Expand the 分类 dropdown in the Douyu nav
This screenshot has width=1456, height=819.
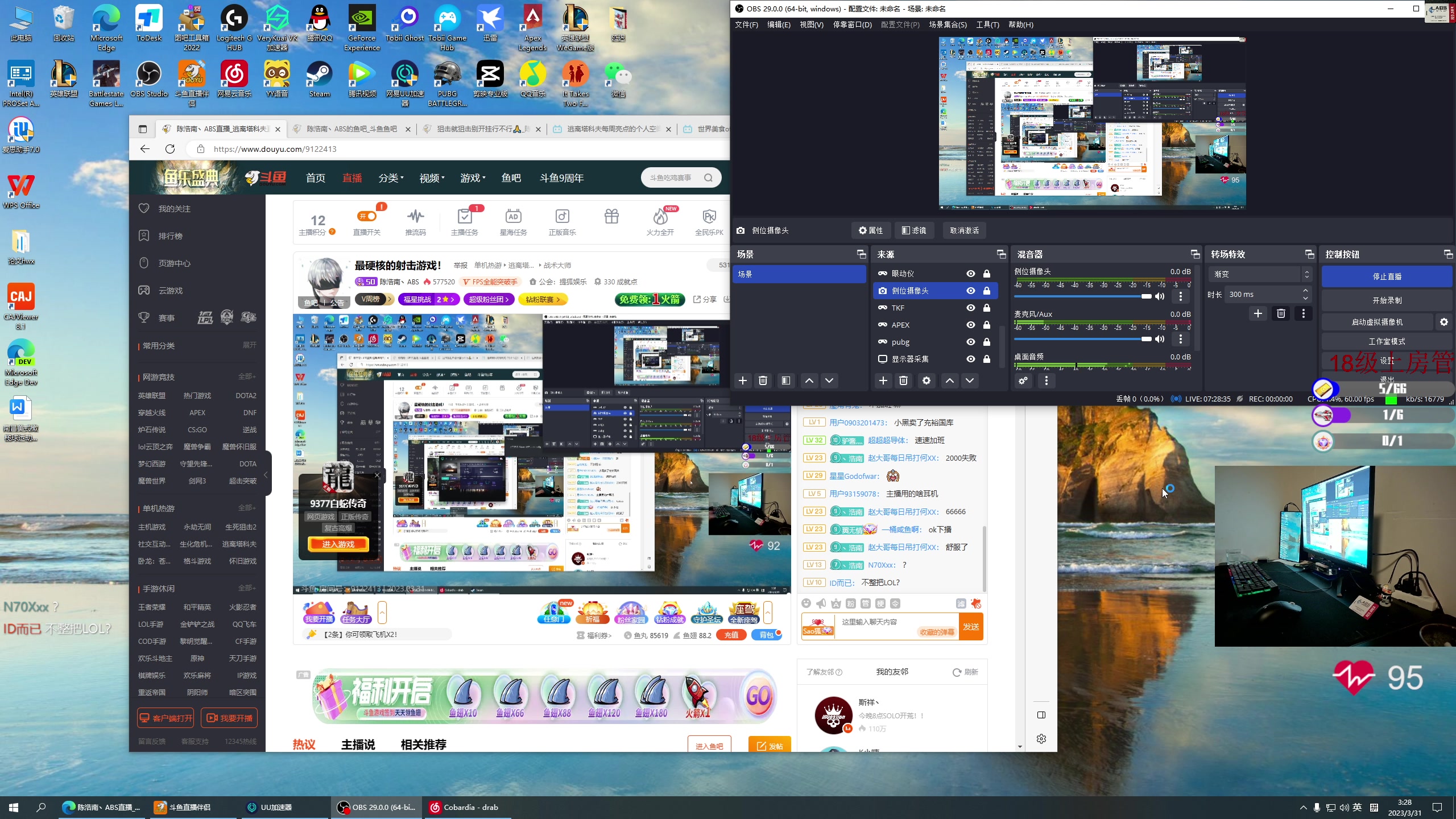click(391, 178)
